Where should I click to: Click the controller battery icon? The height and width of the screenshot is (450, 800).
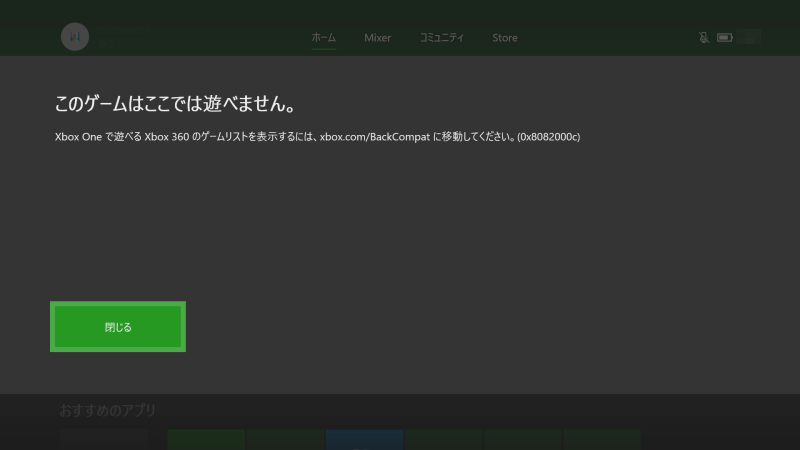coord(724,37)
